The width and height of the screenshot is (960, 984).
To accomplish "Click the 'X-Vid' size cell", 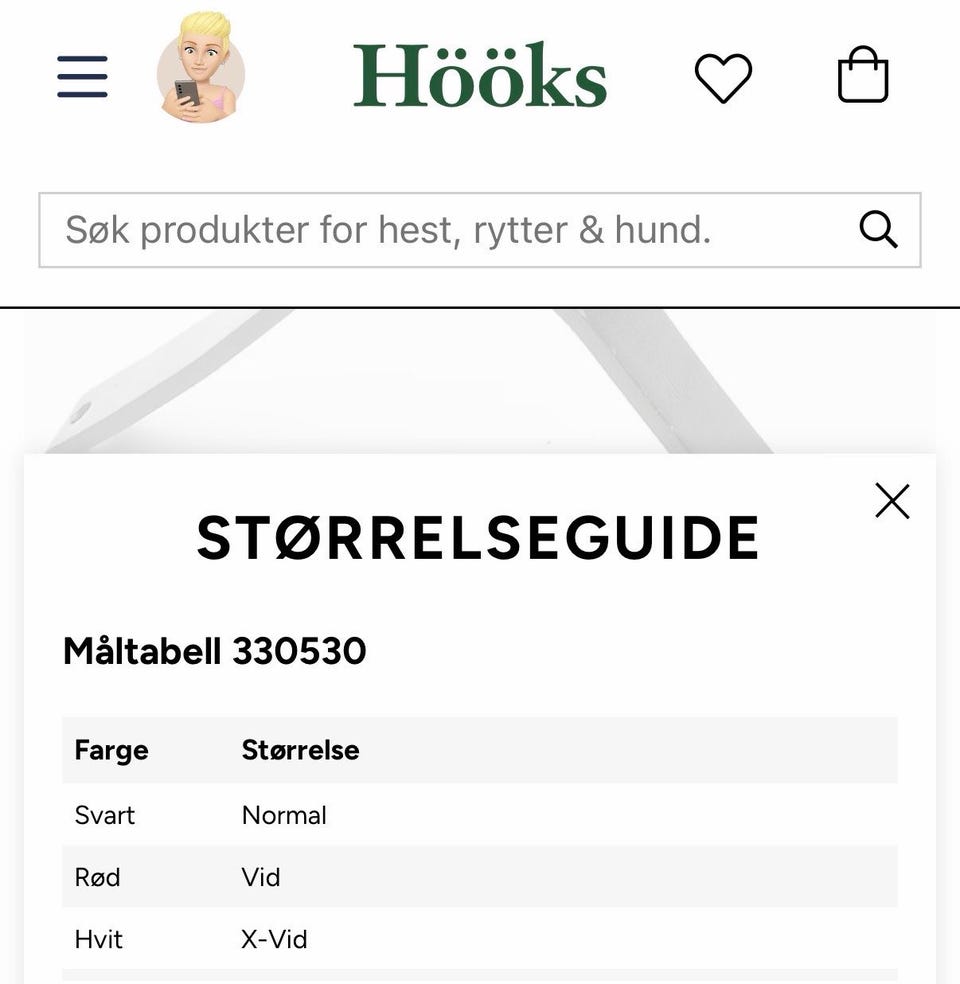I will click(274, 939).
